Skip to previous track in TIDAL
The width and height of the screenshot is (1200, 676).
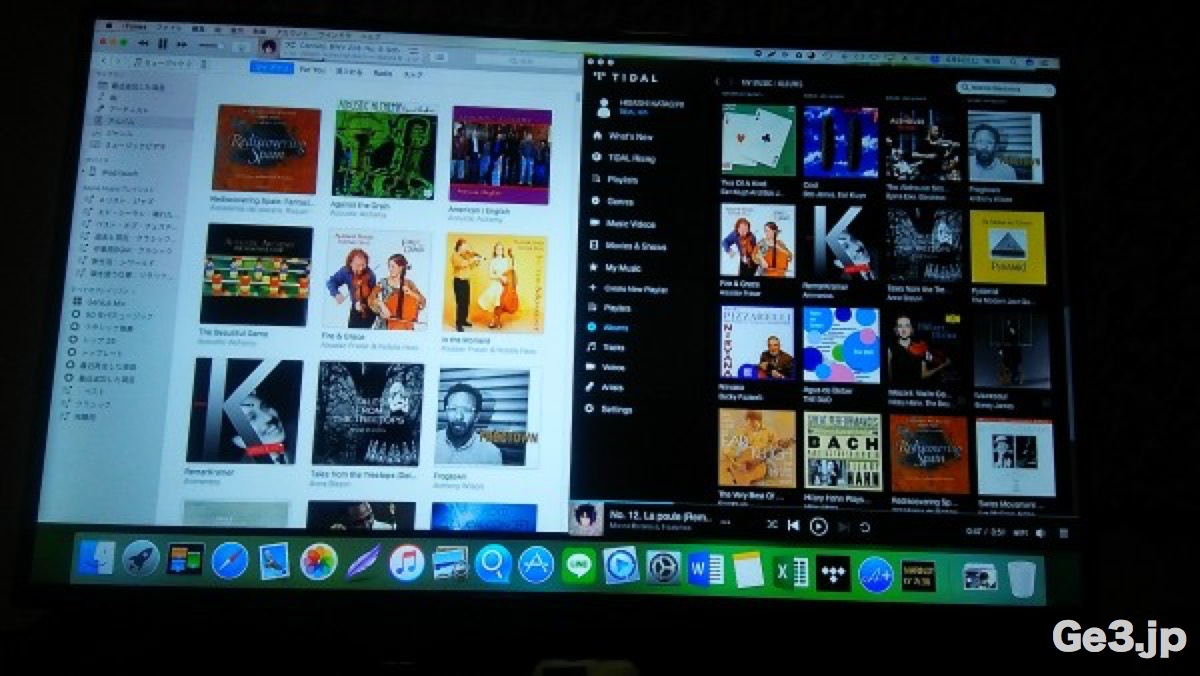794,524
